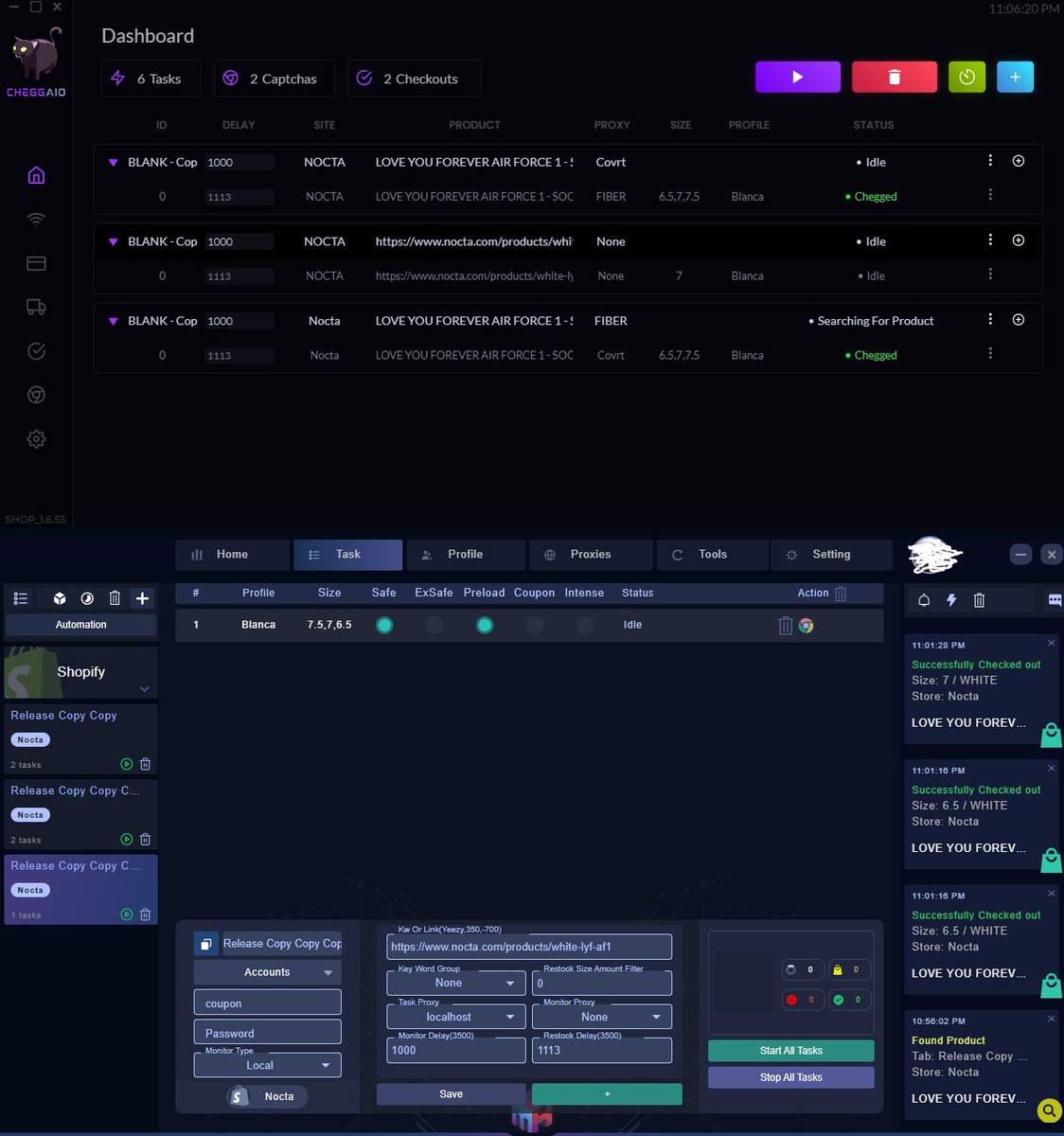The width and height of the screenshot is (1064, 1136).
Task: Start the highlighted 1 tasks group
Action: point(127,914)
